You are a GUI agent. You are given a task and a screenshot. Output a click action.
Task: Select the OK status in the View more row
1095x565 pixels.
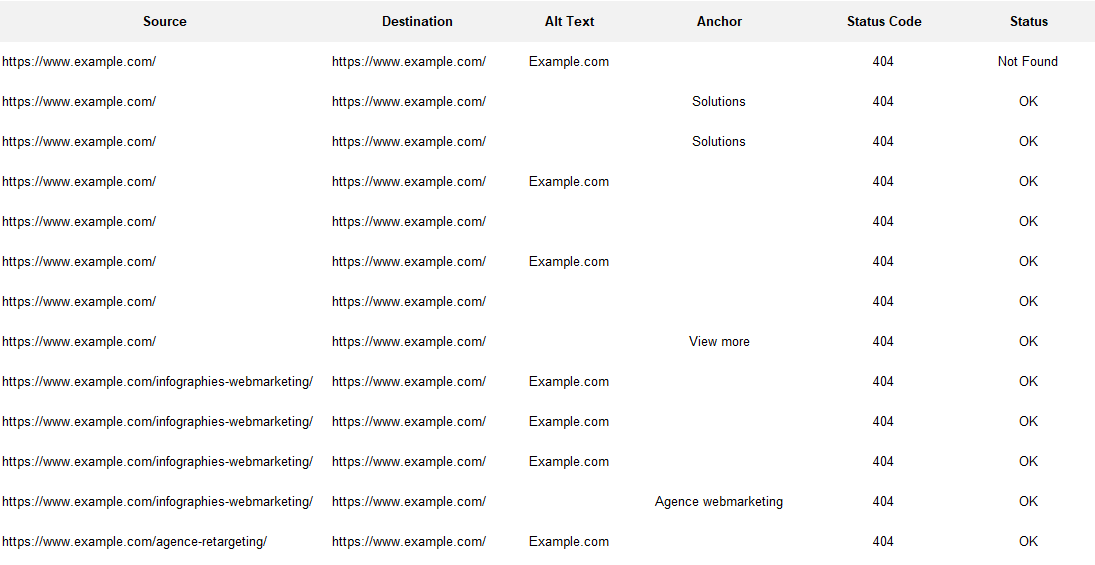click(1028, 342)
